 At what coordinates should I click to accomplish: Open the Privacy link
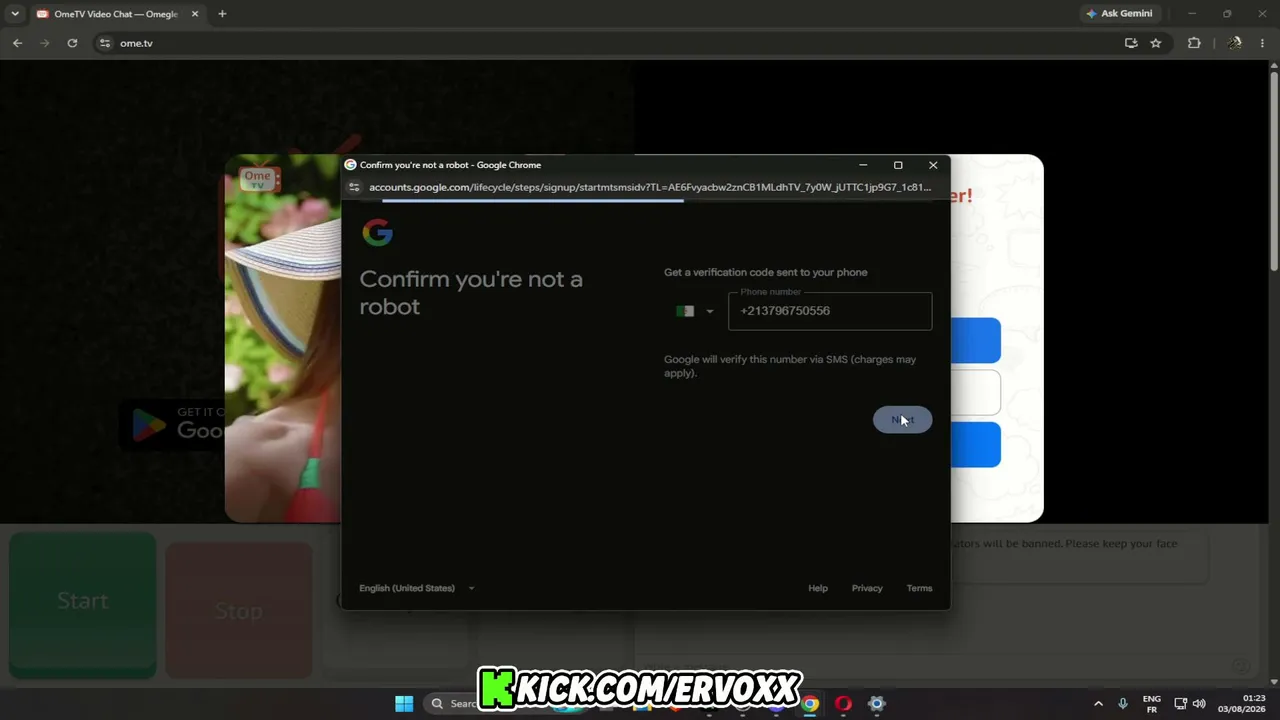867,588
